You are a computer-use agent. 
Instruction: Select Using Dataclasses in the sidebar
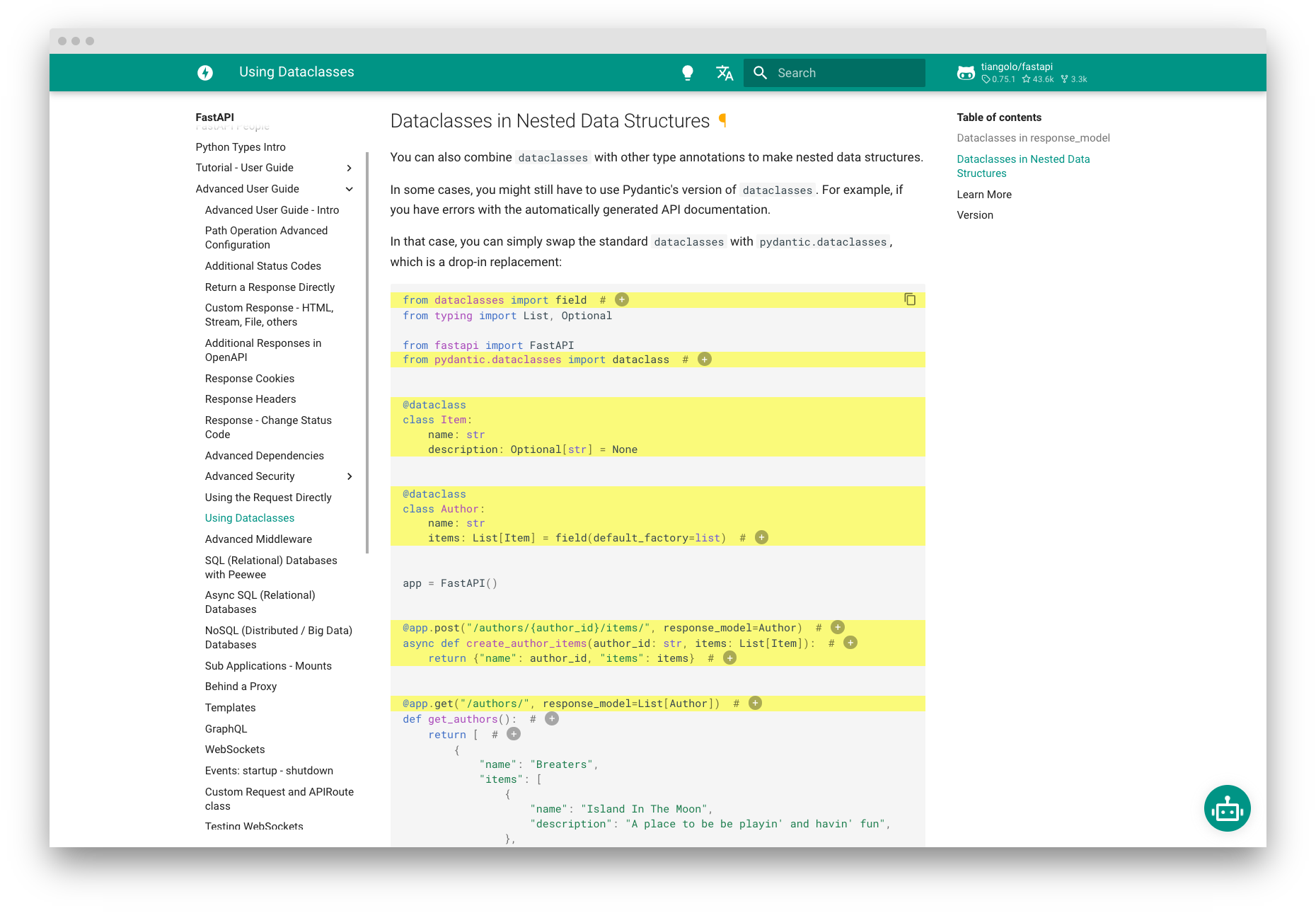(249, 518)
